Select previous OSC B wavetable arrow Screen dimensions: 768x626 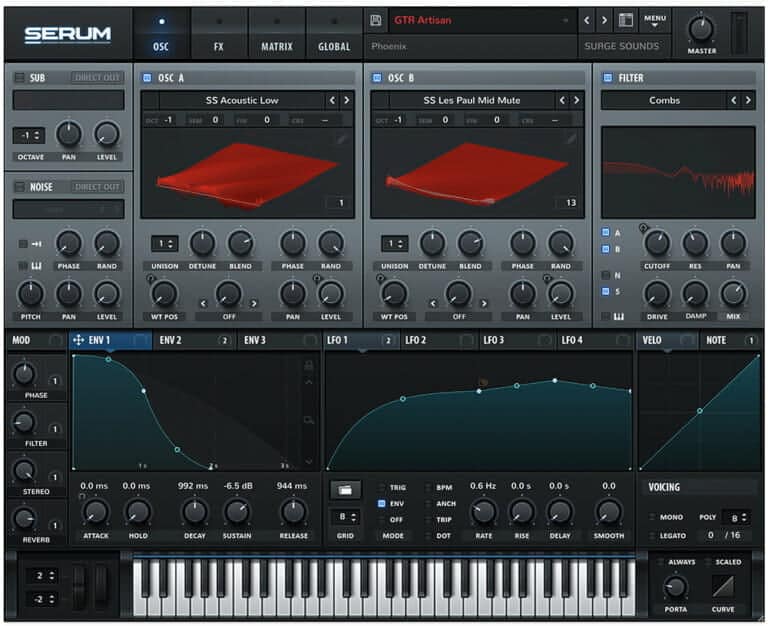(x=562, y=100)
